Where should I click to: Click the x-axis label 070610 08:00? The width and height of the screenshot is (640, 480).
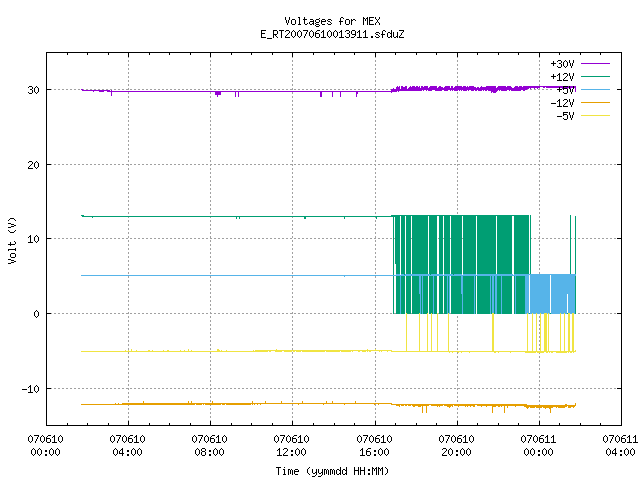(x=209, y=446)
